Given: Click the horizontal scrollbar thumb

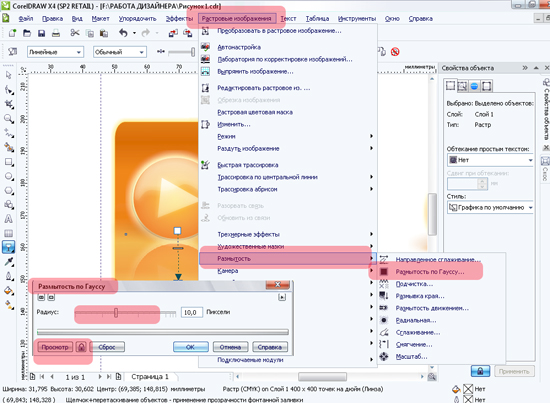Looking at the screenshot, I should (x=322, y=377).
